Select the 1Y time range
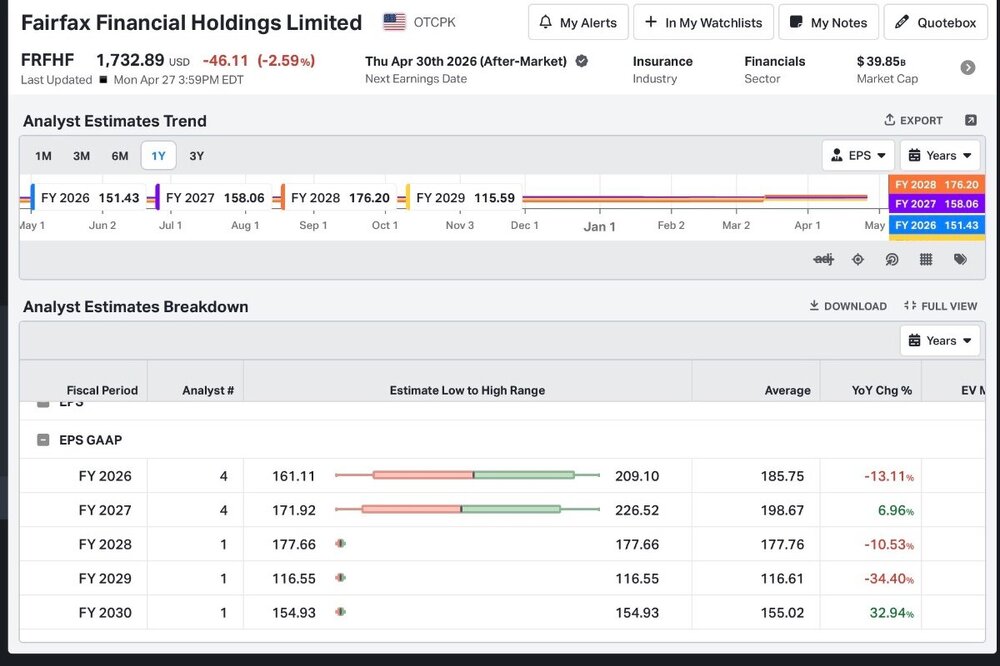This screenshot has height=666, width=1000. 158,156
